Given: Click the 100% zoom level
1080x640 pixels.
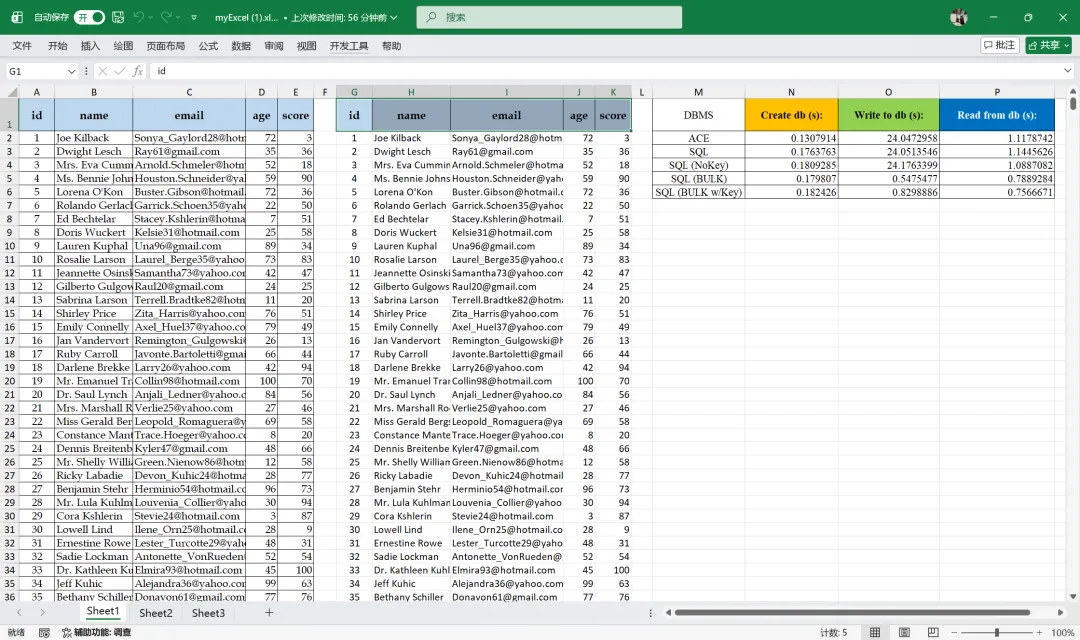Looking at the screenshot, I should click(1063, 632).
